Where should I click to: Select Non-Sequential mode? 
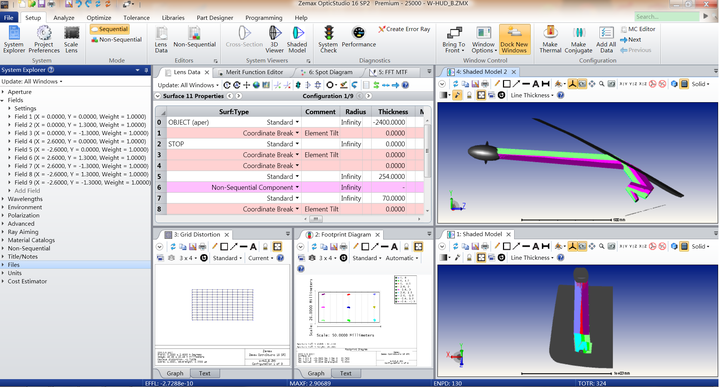[x=116, y=39]
